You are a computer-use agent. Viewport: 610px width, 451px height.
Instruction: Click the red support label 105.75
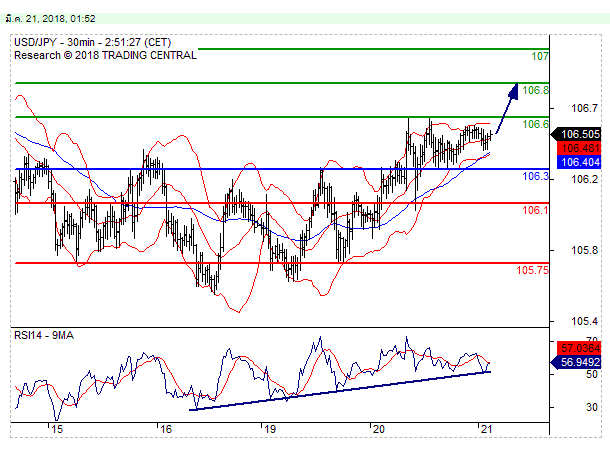point(533,270)
